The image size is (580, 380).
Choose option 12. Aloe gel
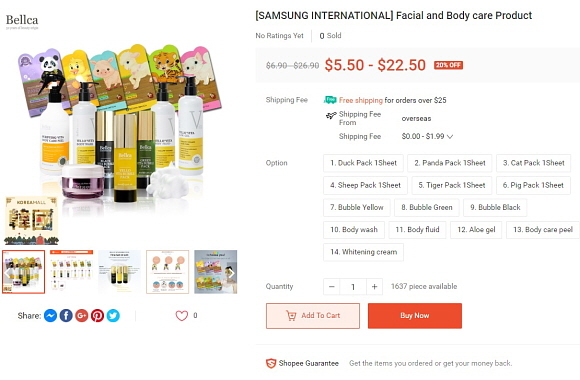pyautogui.click(x=476, y=230)
